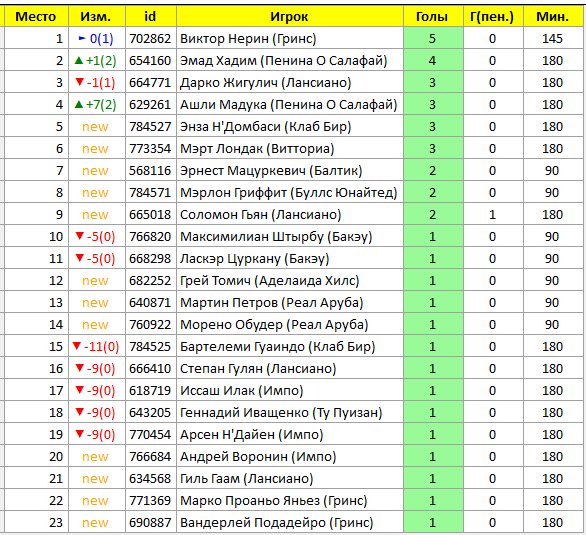Select Арсен Н'Дайен (Импо) cell
Viewport: 586px width, 535px height.
tap(290, 435)
